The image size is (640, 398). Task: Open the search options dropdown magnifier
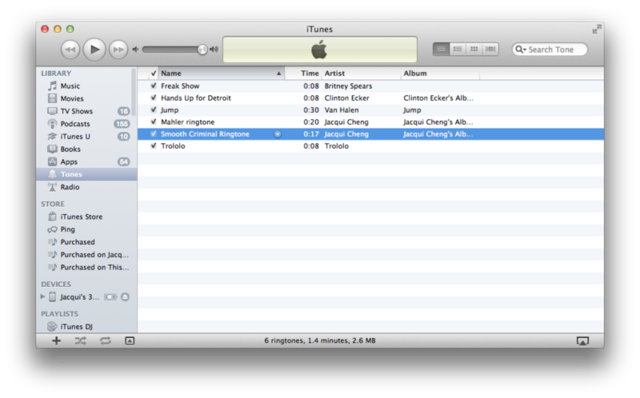520,49
